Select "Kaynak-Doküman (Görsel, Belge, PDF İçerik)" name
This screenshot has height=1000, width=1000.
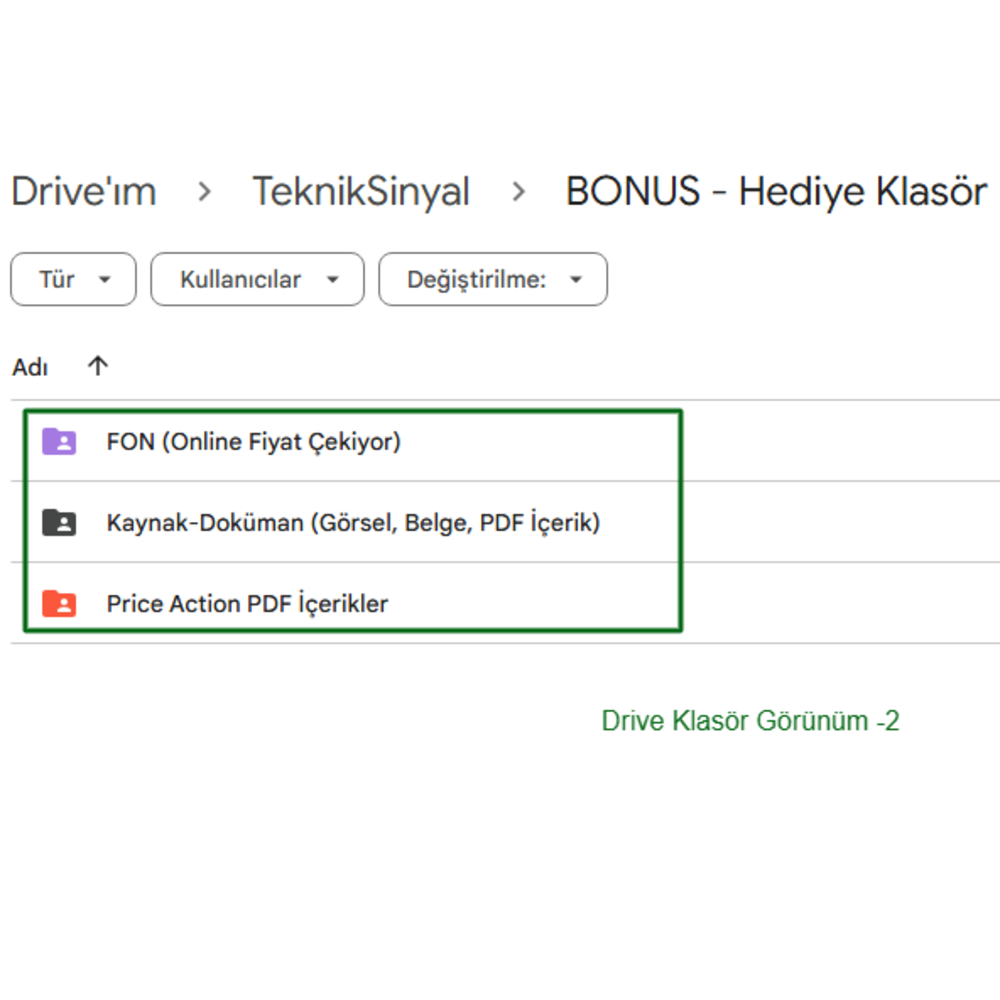pos(353,523)
